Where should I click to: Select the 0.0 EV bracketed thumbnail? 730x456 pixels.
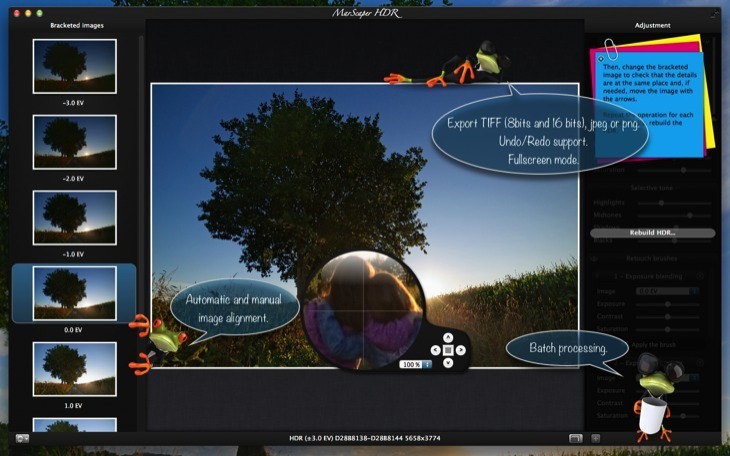74,293
